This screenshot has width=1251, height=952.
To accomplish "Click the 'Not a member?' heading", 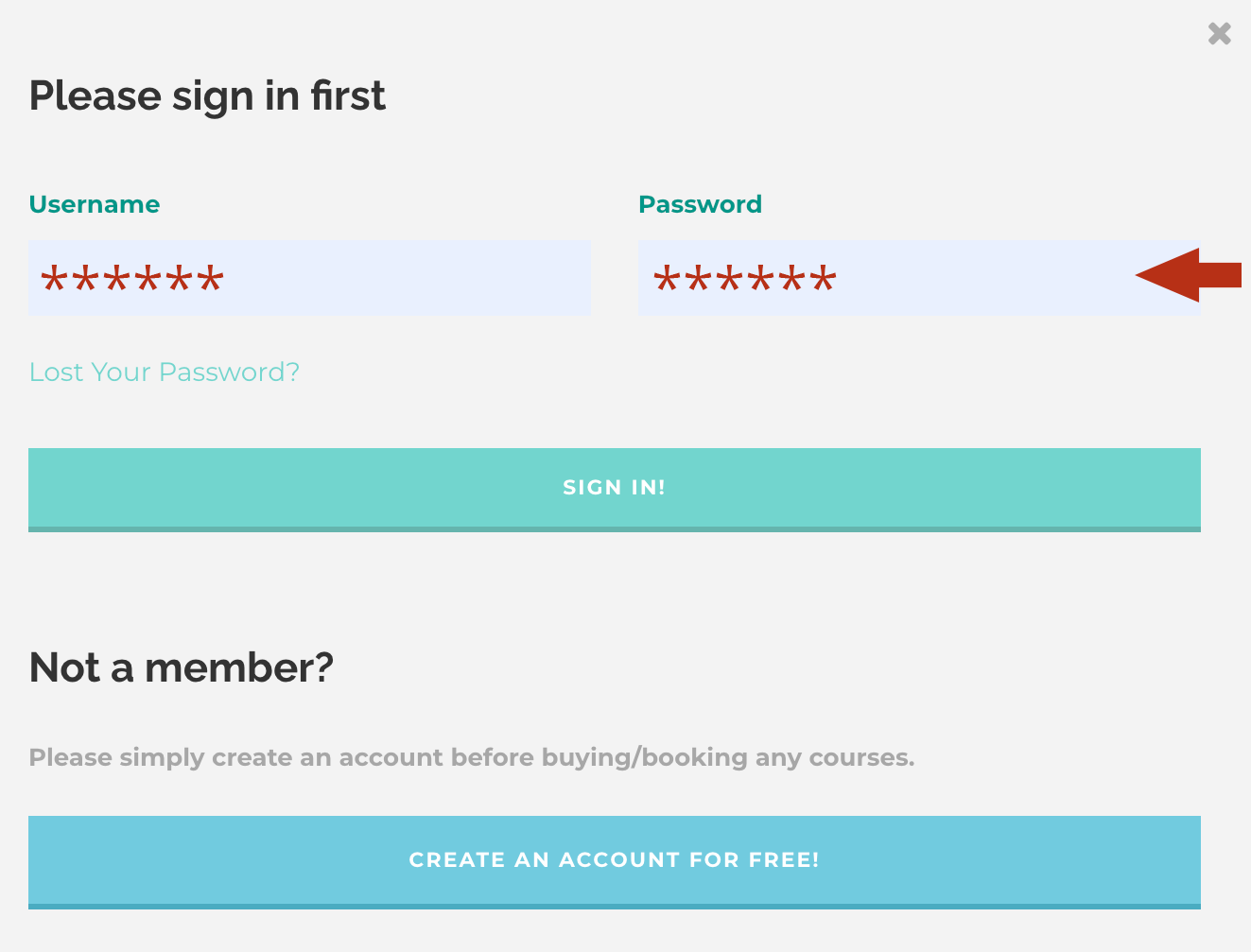I will tap(182, 668).
